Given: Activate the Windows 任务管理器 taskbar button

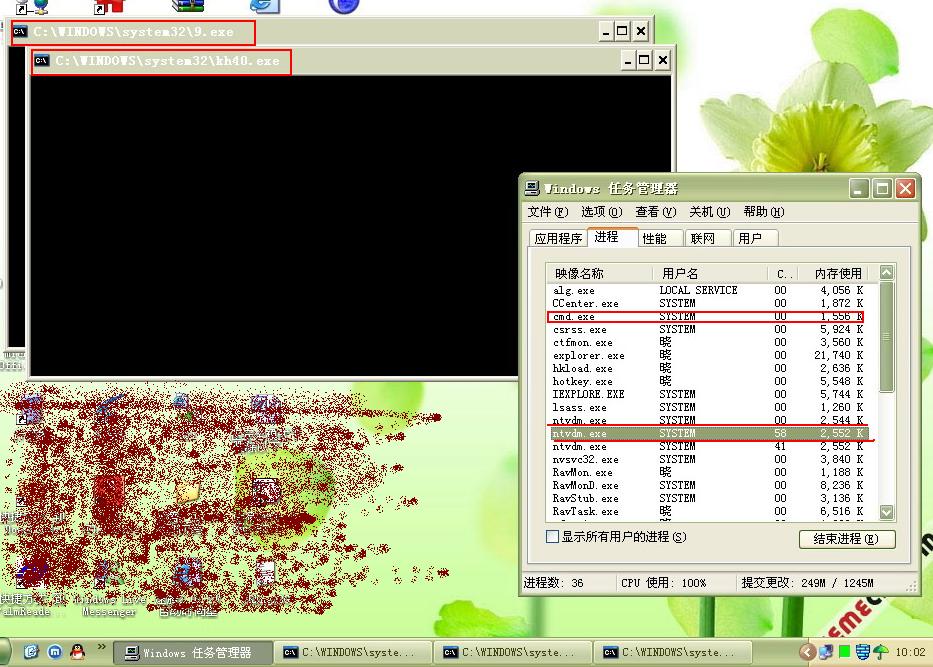Looking at the screenshot, I should tap(193, 653).
